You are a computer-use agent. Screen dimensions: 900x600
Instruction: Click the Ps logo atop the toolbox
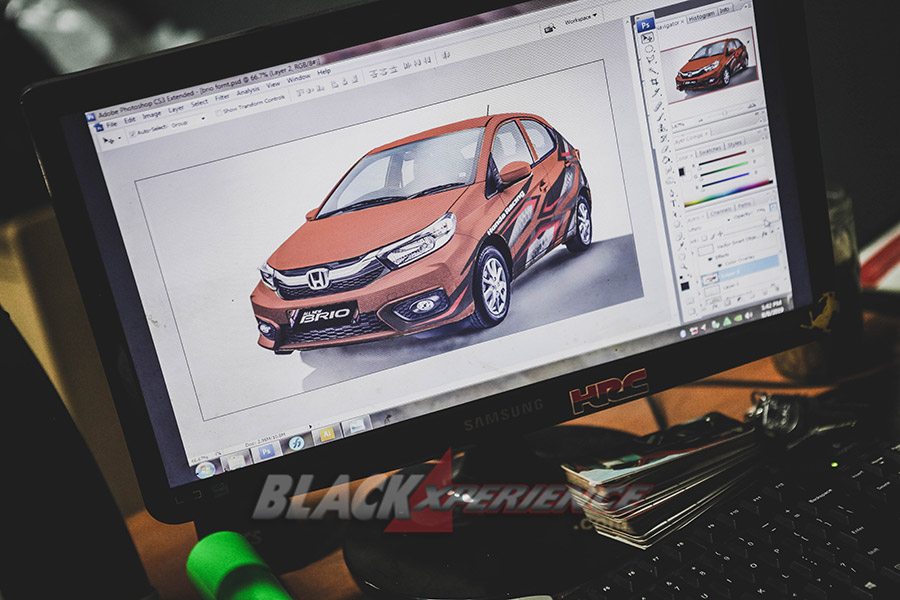tap(645, 25)
